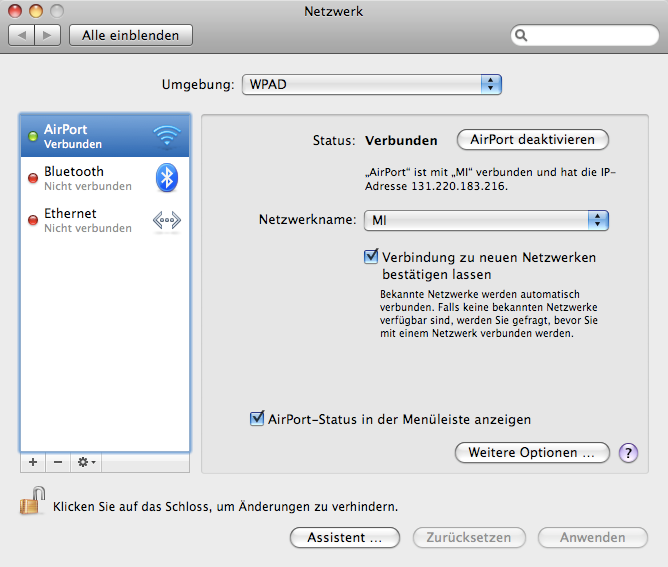Click AirPort deaktivieren button

[533, 140]
